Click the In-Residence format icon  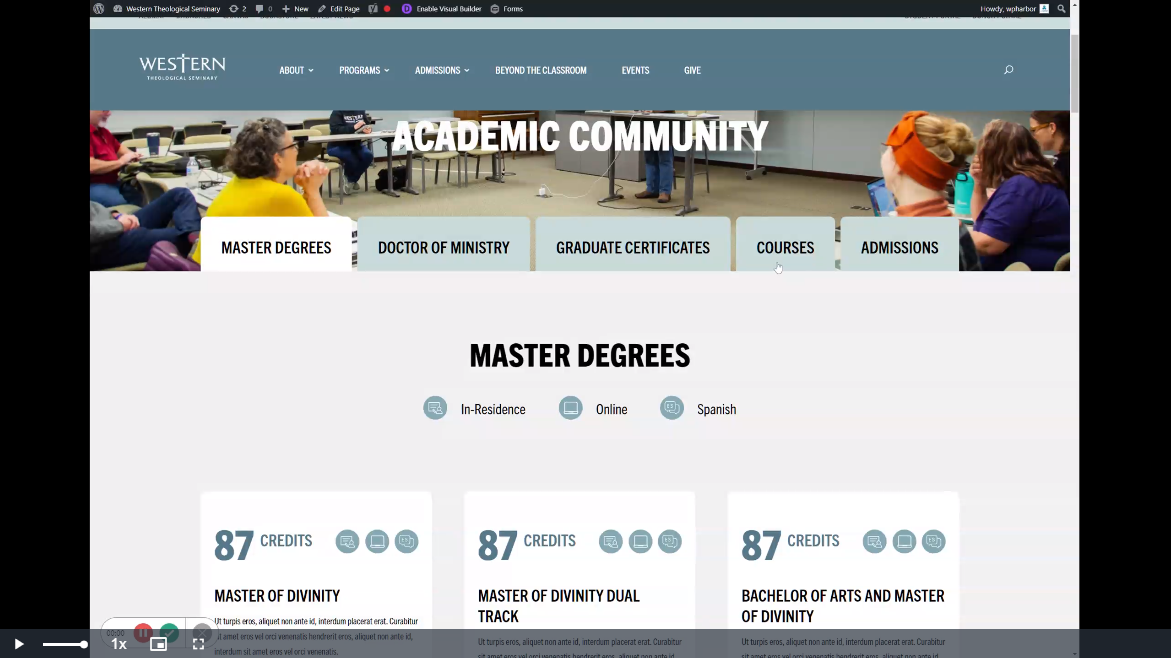[x=435, y=408]
